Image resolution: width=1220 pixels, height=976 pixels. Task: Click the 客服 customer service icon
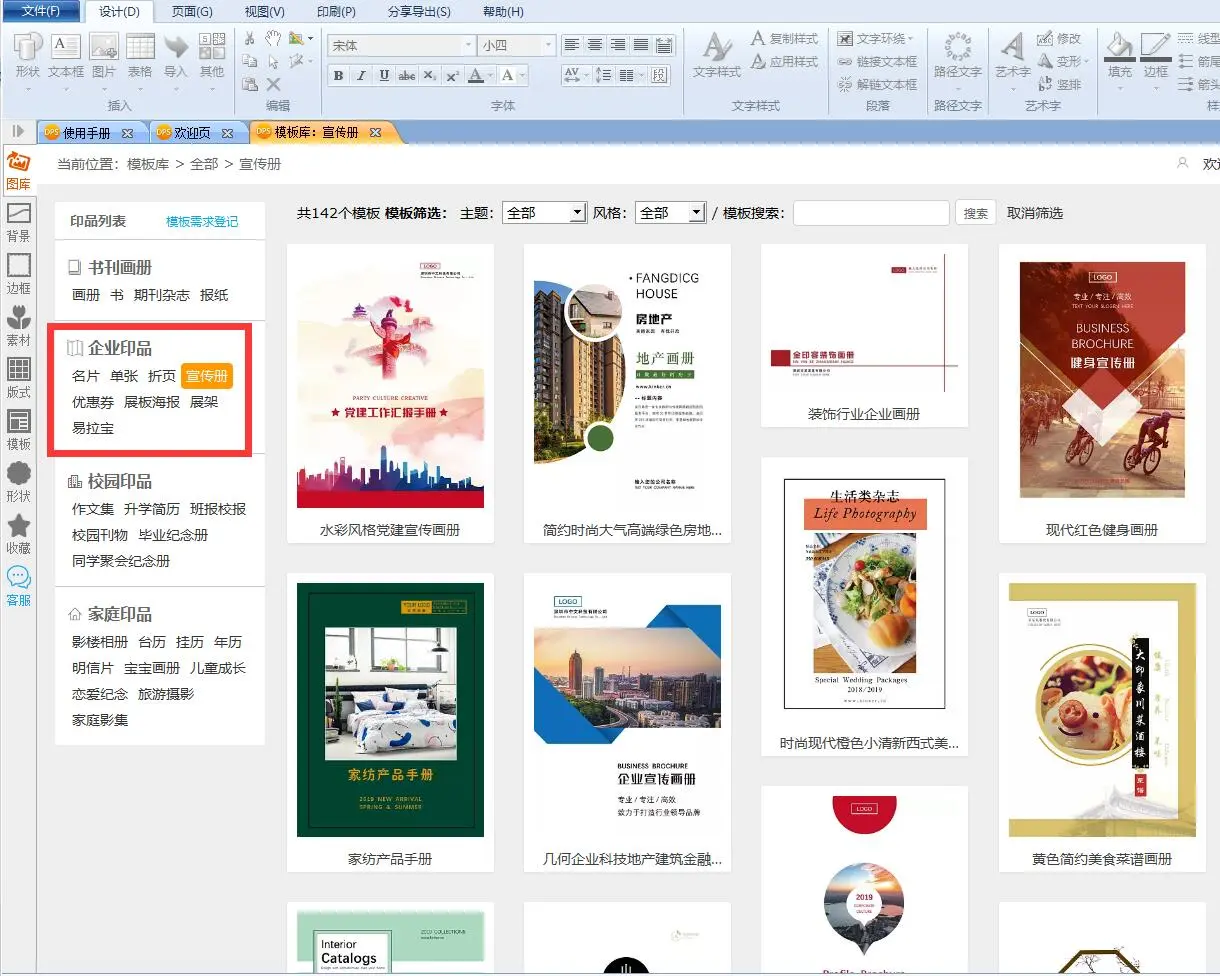tap(18, 586)
